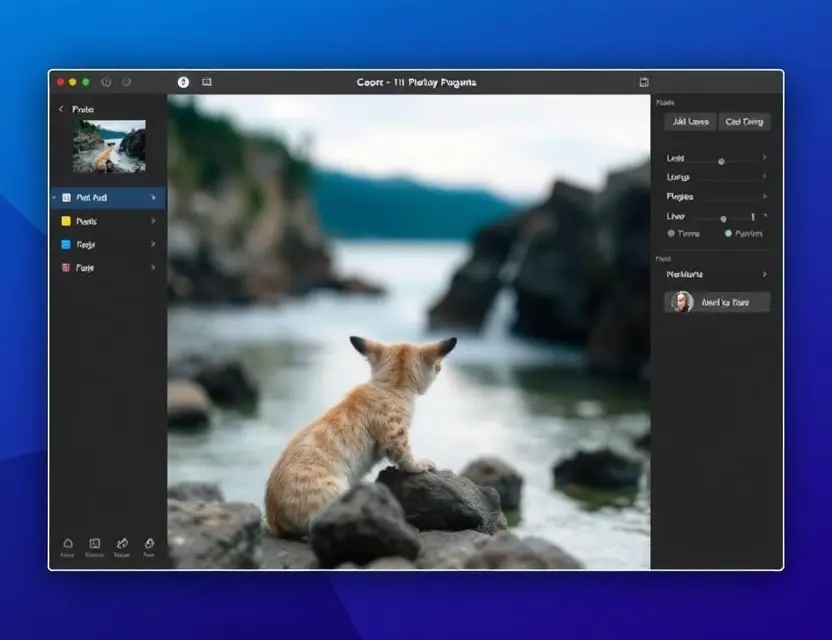Click the right button at top of right panel
The width and height of the screenshot is (832, 640).
[x=744, y=122]
